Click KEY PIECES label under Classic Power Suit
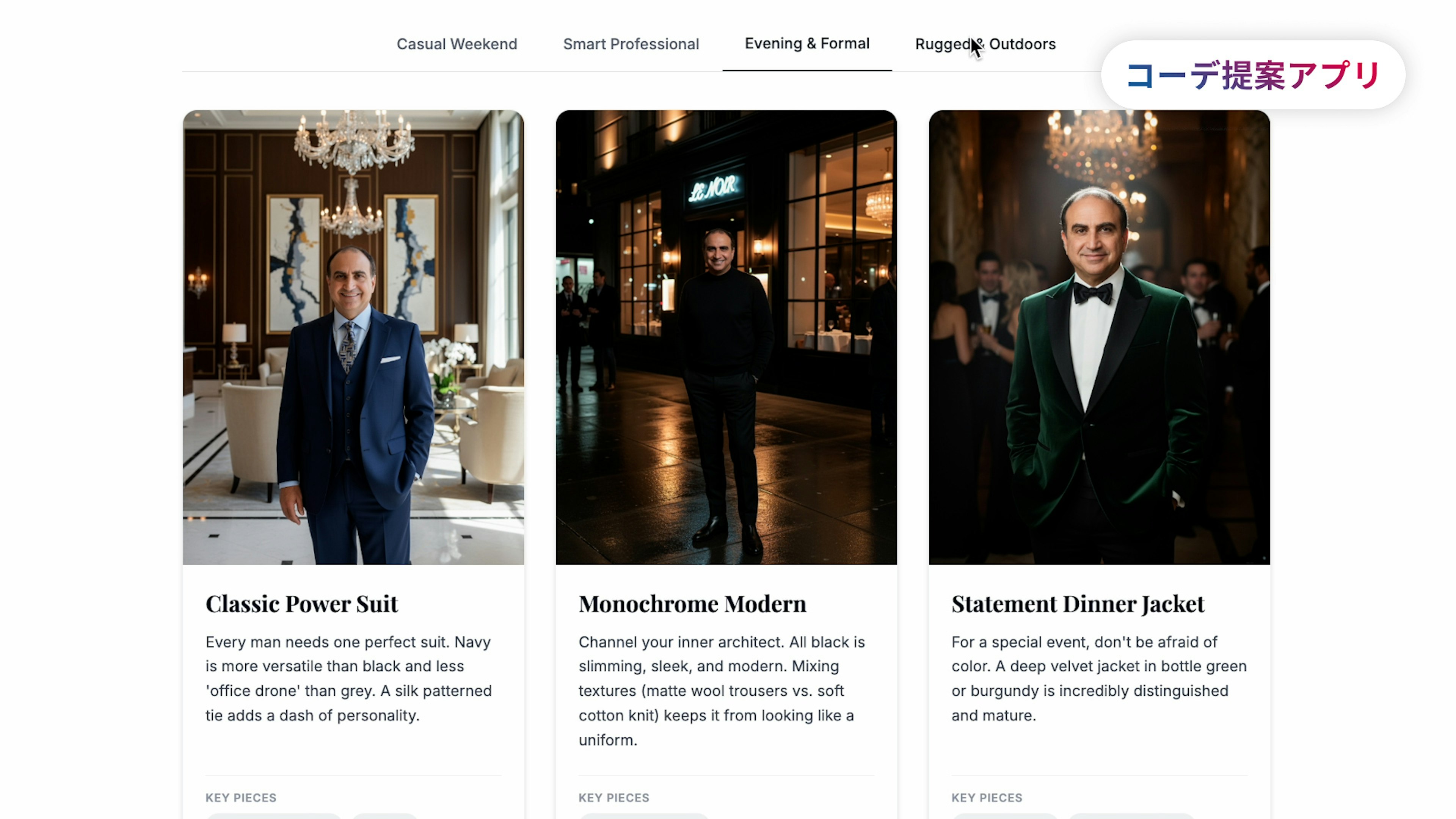The image size is (1456, 819). point(241,797)
